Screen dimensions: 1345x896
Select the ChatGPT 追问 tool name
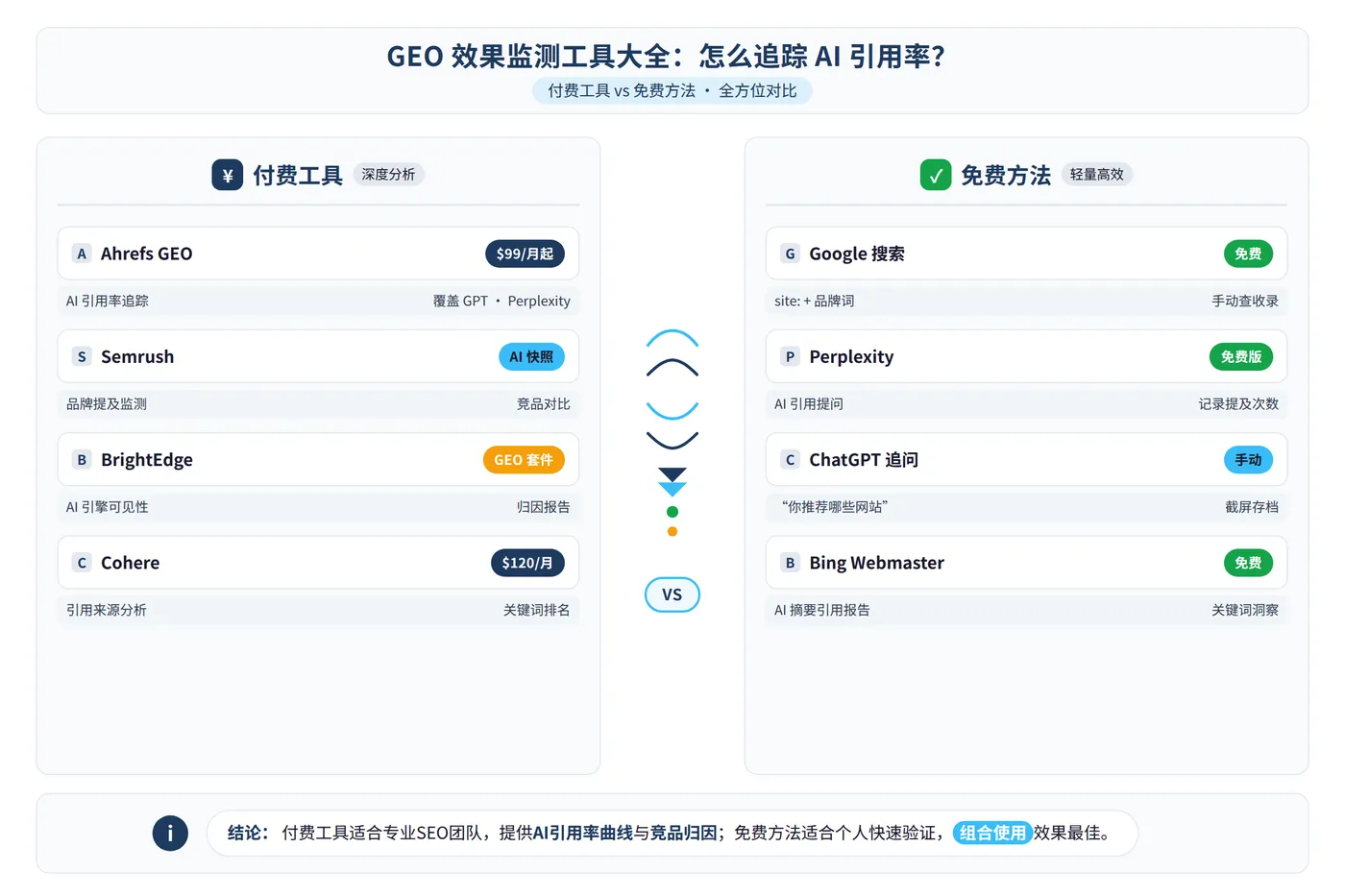(864, 460)
